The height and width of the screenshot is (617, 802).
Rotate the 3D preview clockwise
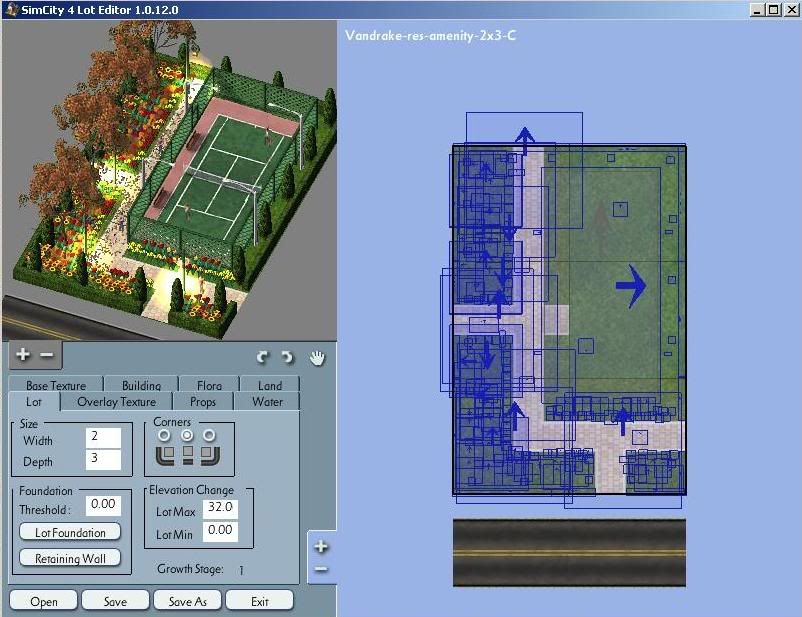click(287, 357)
